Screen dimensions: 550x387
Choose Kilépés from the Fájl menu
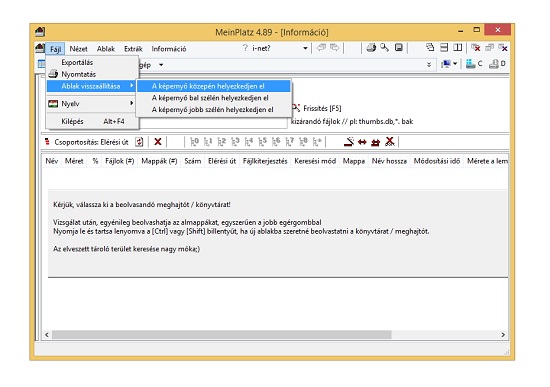coord(93,121)
